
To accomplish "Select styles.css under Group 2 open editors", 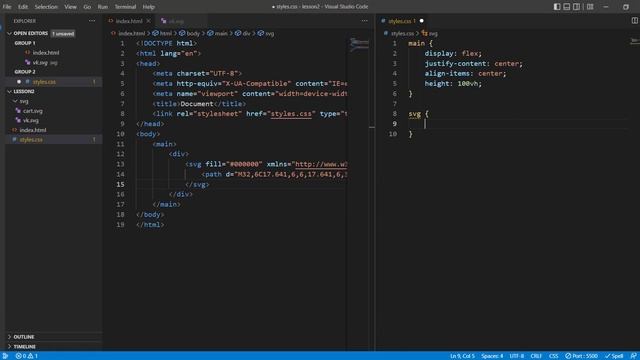I will pos(44,82).
